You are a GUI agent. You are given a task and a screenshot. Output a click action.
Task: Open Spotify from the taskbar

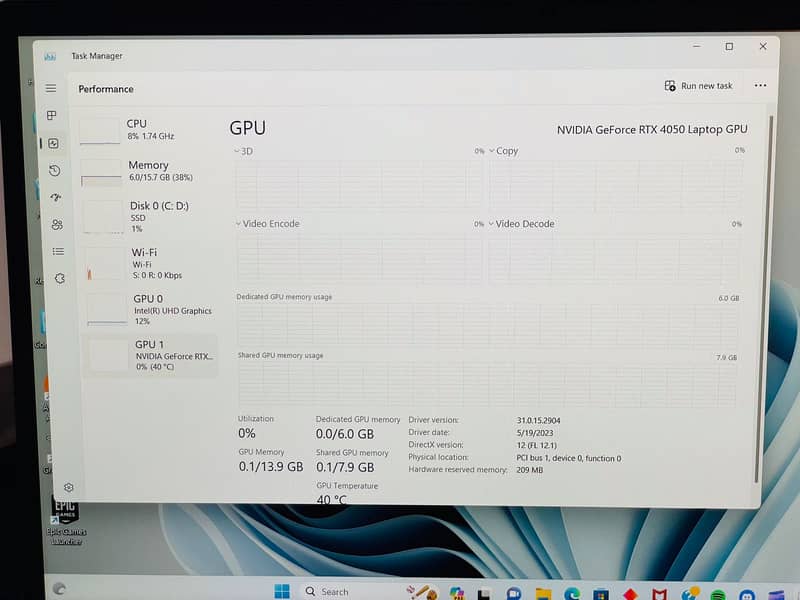pos(718,595)
